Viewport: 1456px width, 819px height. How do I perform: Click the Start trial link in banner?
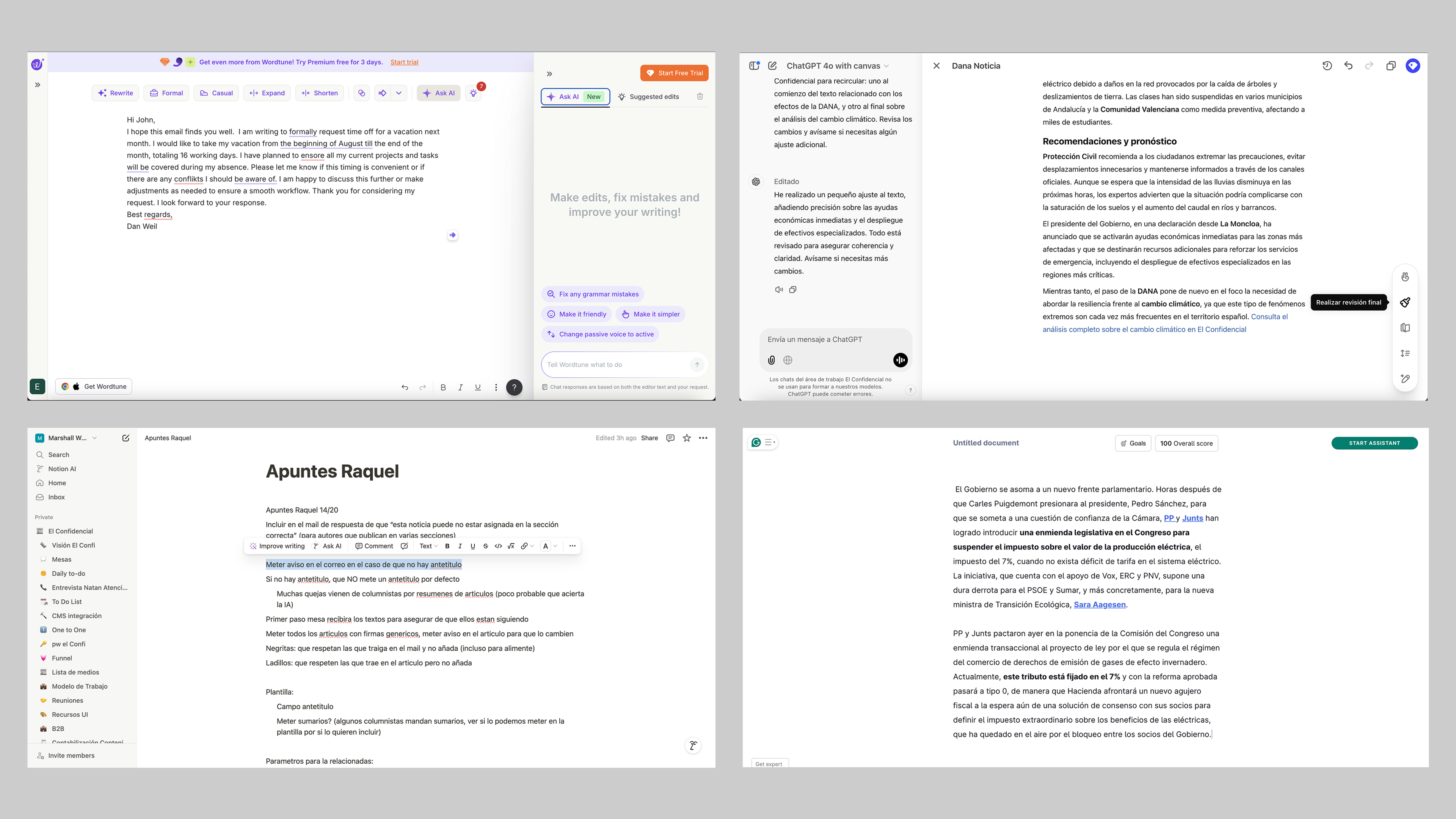click(404, 62)
